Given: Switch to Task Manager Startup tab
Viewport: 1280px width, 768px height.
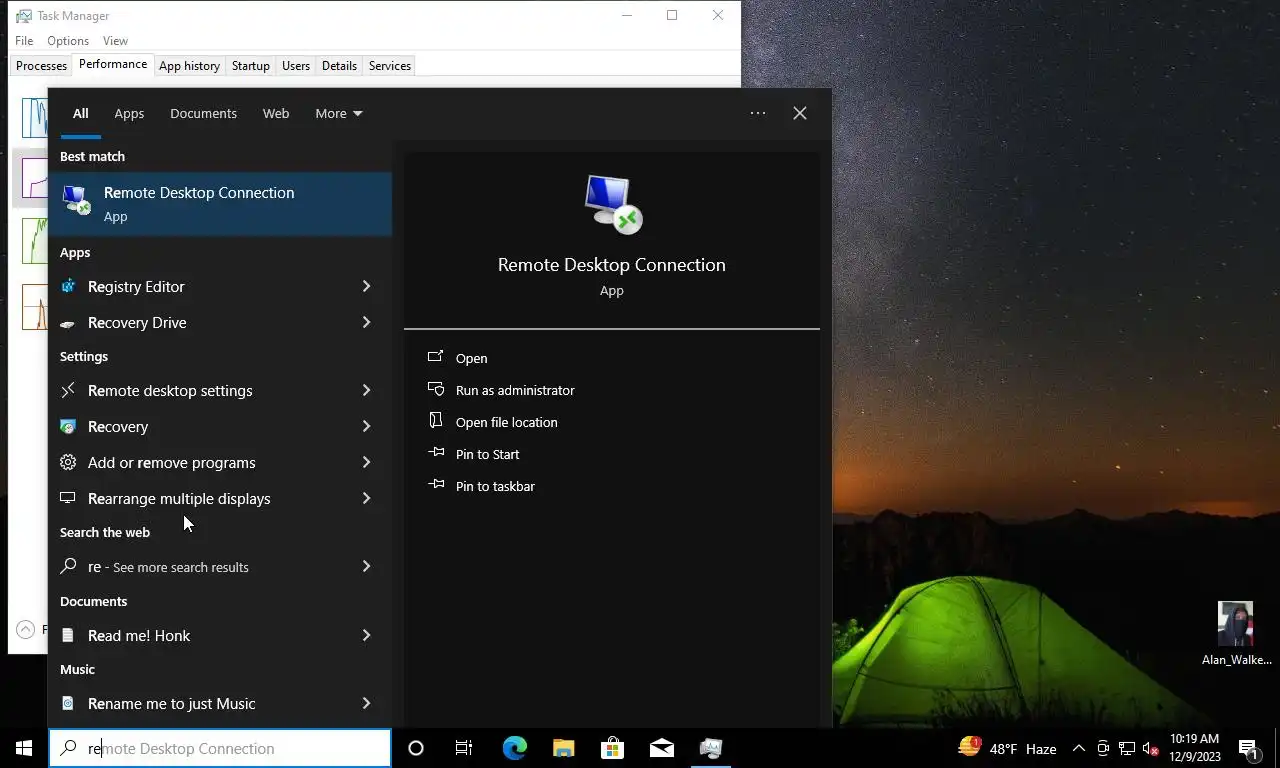Looking at the screenshot, I should point(250,66).
